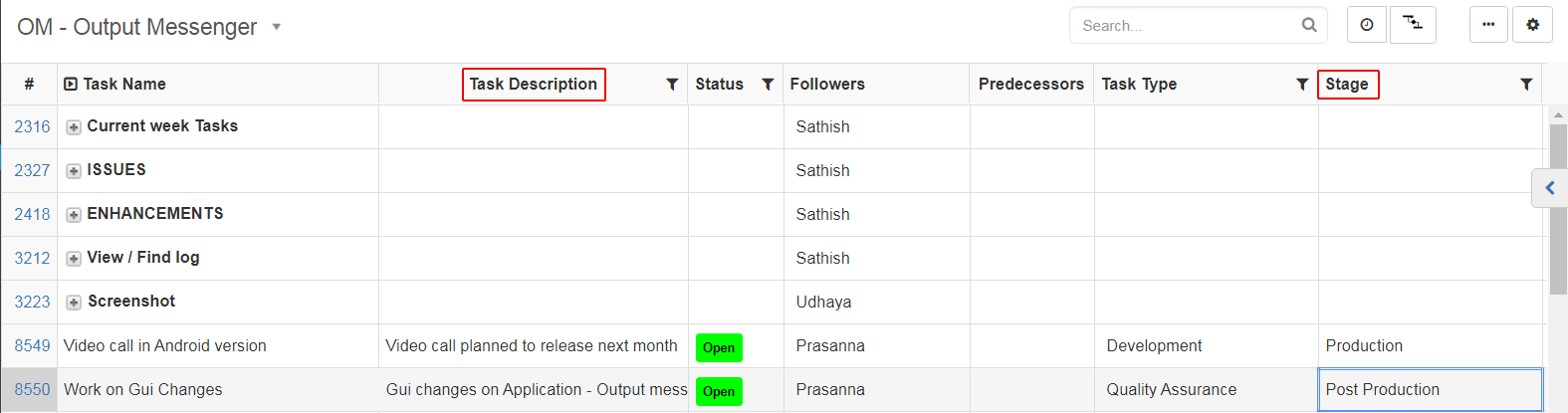Expand the Current week Tasks group
The height and width of the screenshot is (413, 1568).
click(74, 127)
